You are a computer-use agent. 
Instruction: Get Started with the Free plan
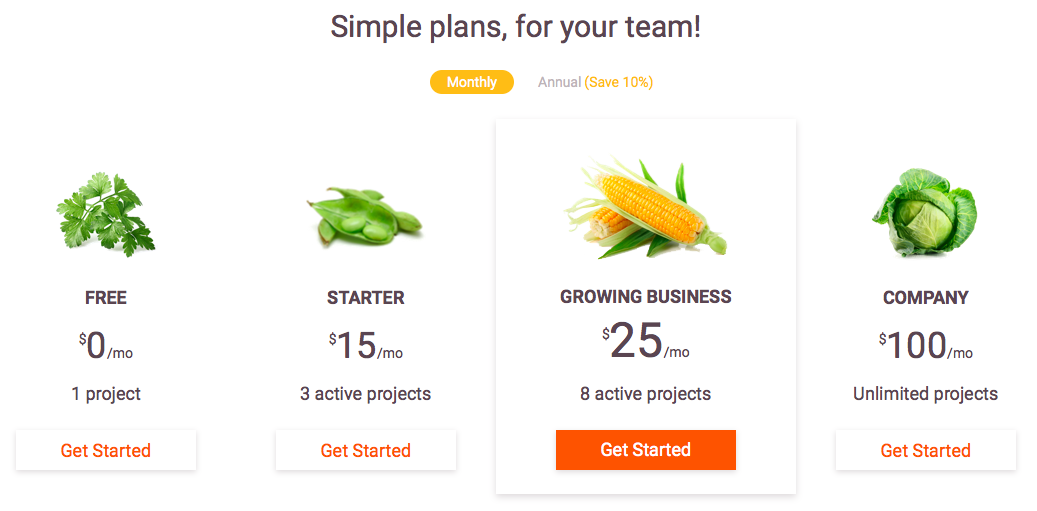[106, 450]
